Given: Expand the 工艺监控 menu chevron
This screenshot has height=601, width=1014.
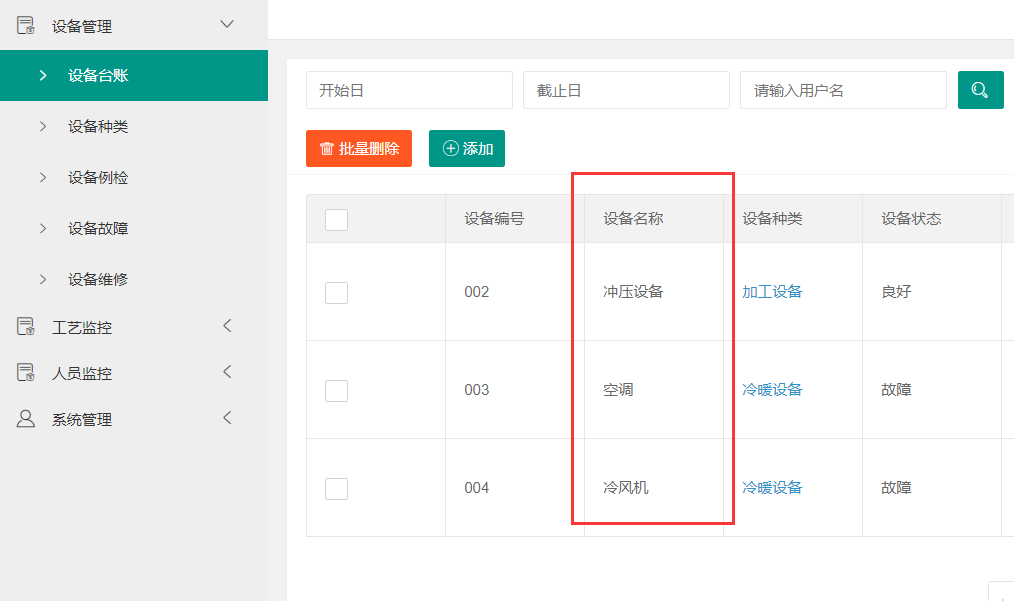Looking at the screenshot, I should tap(227, 325).
